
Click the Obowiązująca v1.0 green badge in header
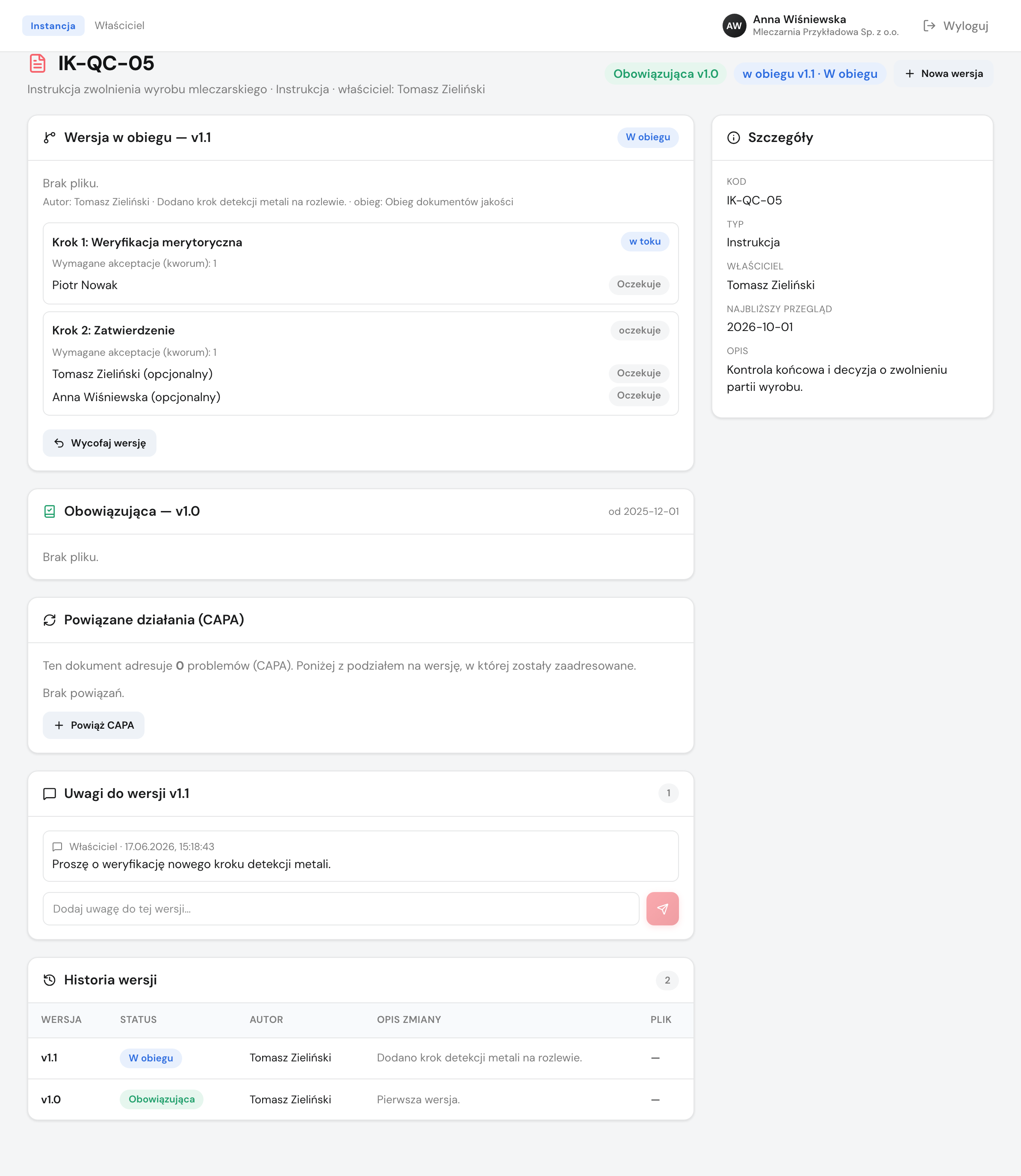tap(665, 74)
